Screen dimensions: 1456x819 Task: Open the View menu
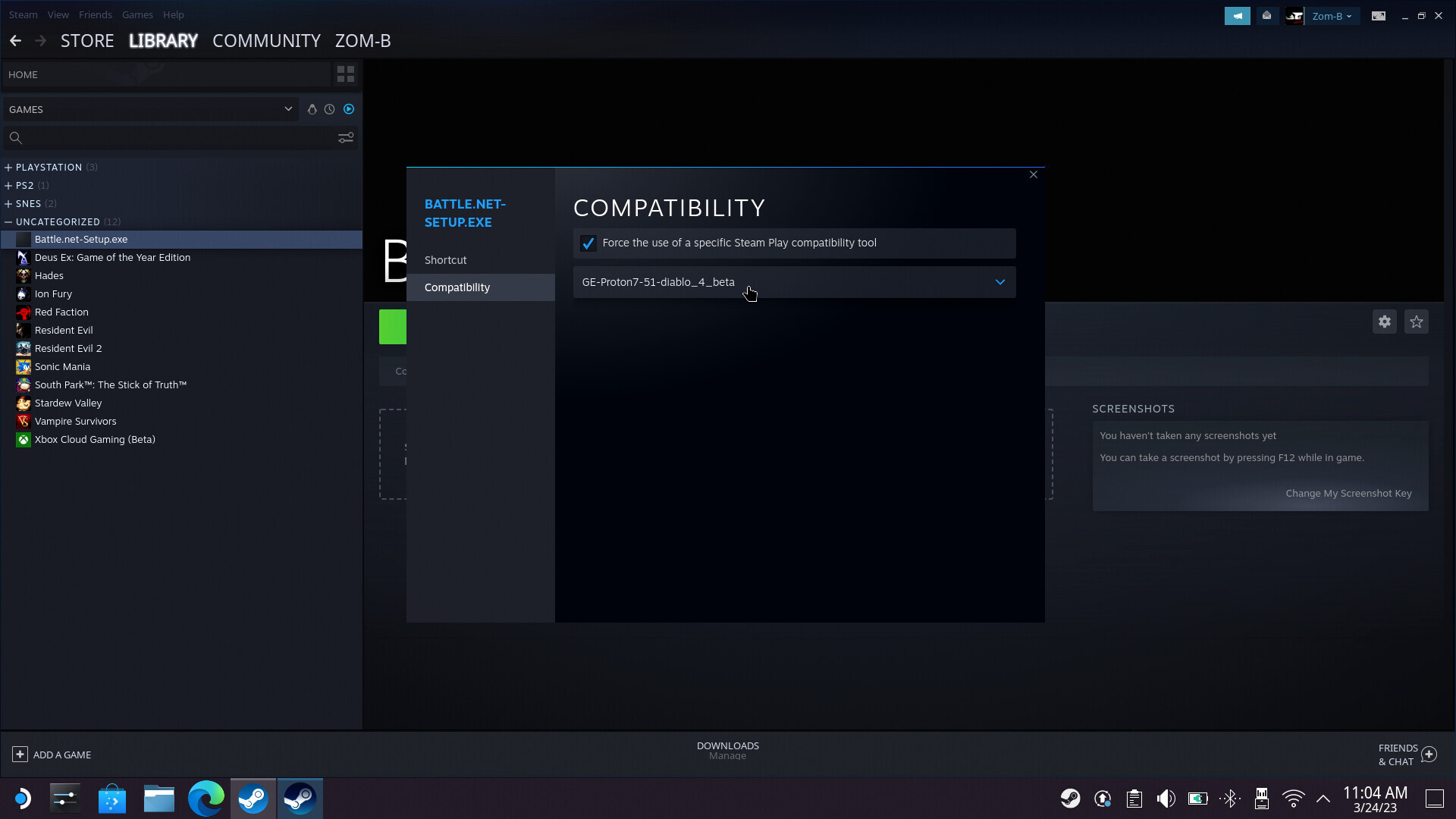[58, 14]
